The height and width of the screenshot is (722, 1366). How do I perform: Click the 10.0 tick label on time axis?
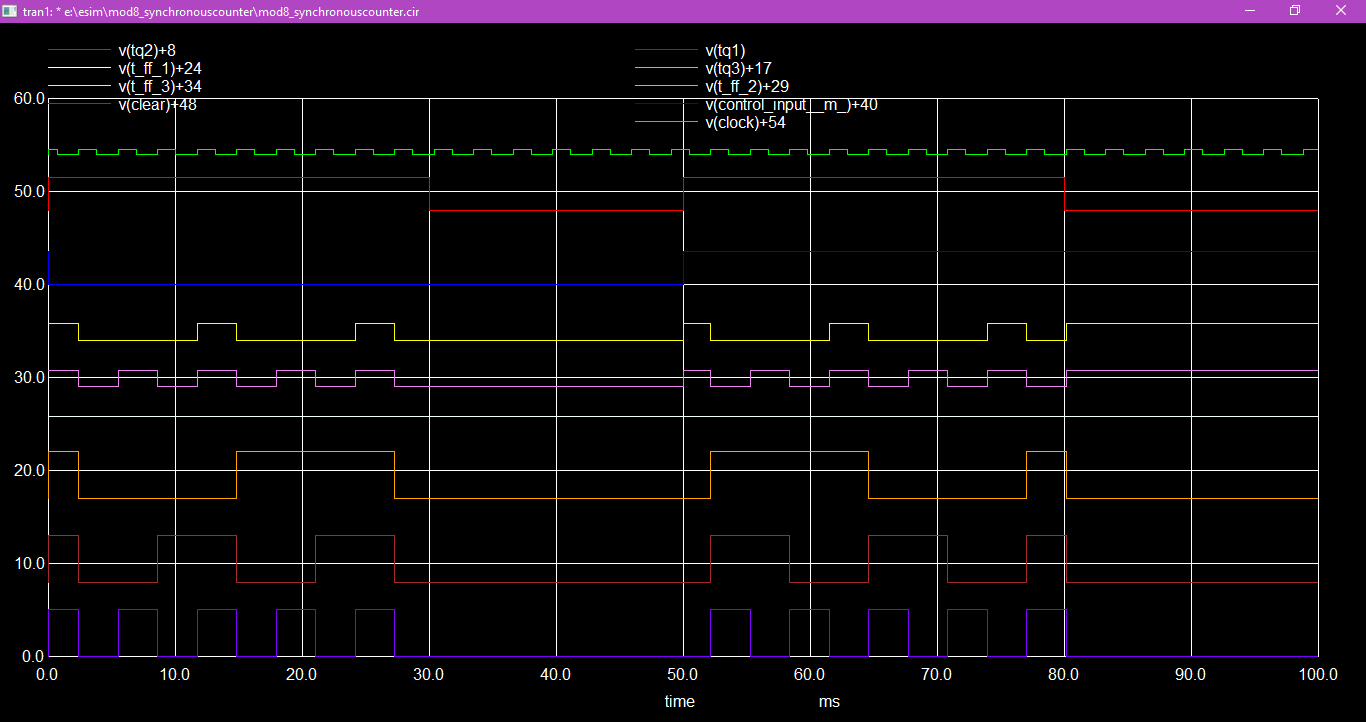pos(174,675)
